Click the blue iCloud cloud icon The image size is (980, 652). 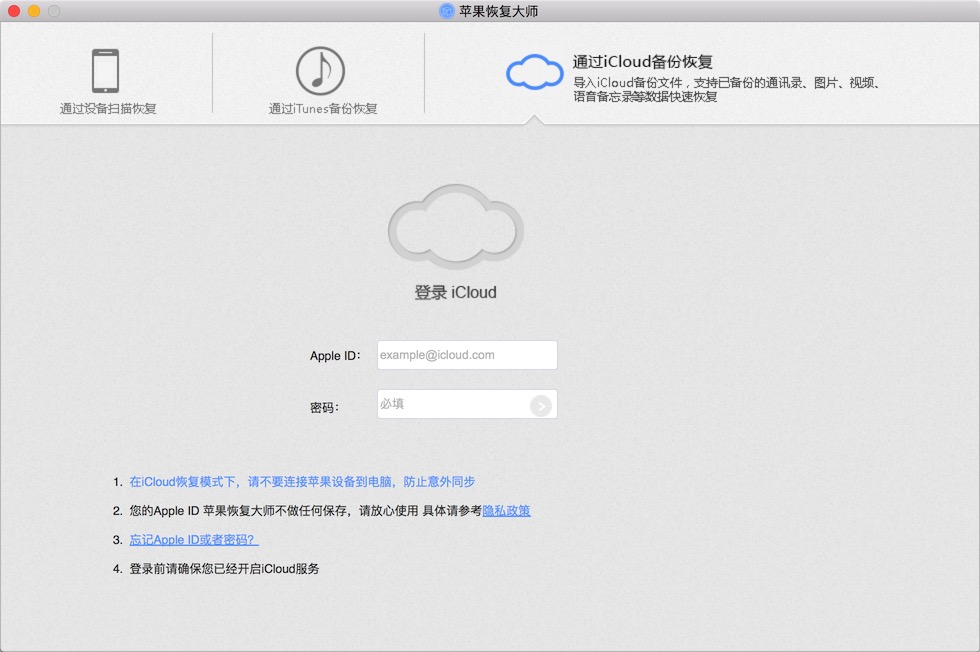click(535, 72)
